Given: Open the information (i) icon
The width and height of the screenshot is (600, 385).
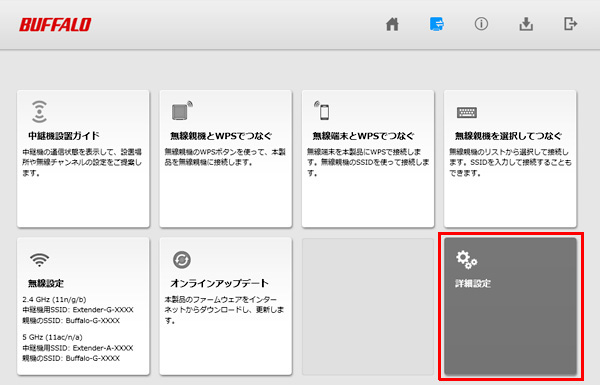Looking at the screenshot, I should point(481,24).
